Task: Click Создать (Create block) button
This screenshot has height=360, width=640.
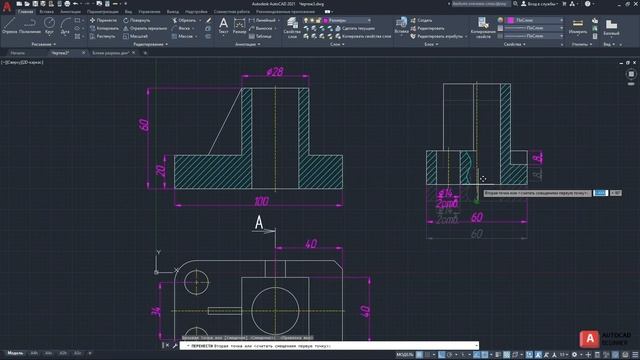Action: tap(421, 20)
